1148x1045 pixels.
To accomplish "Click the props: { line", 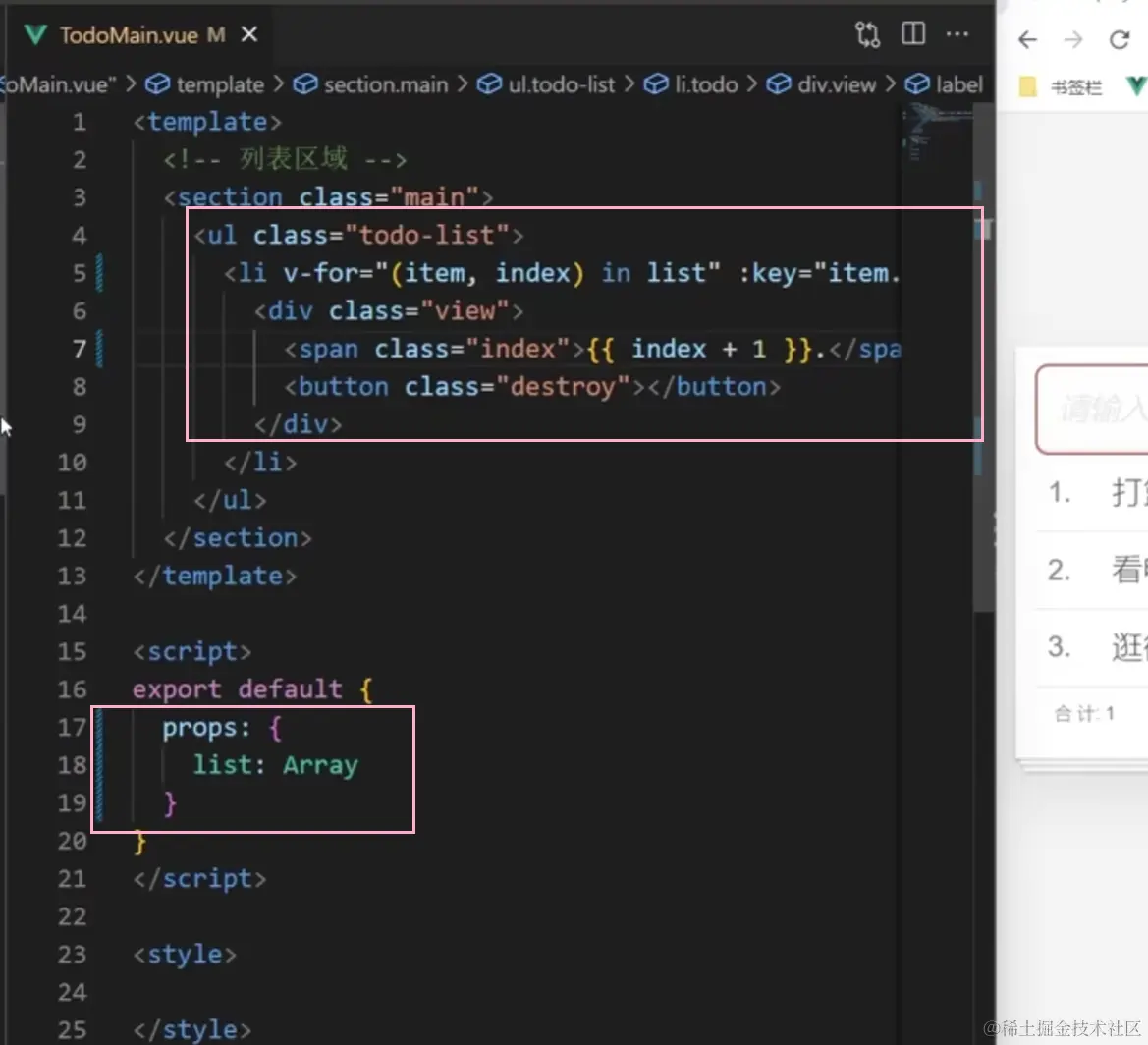I will click(223, 728).
